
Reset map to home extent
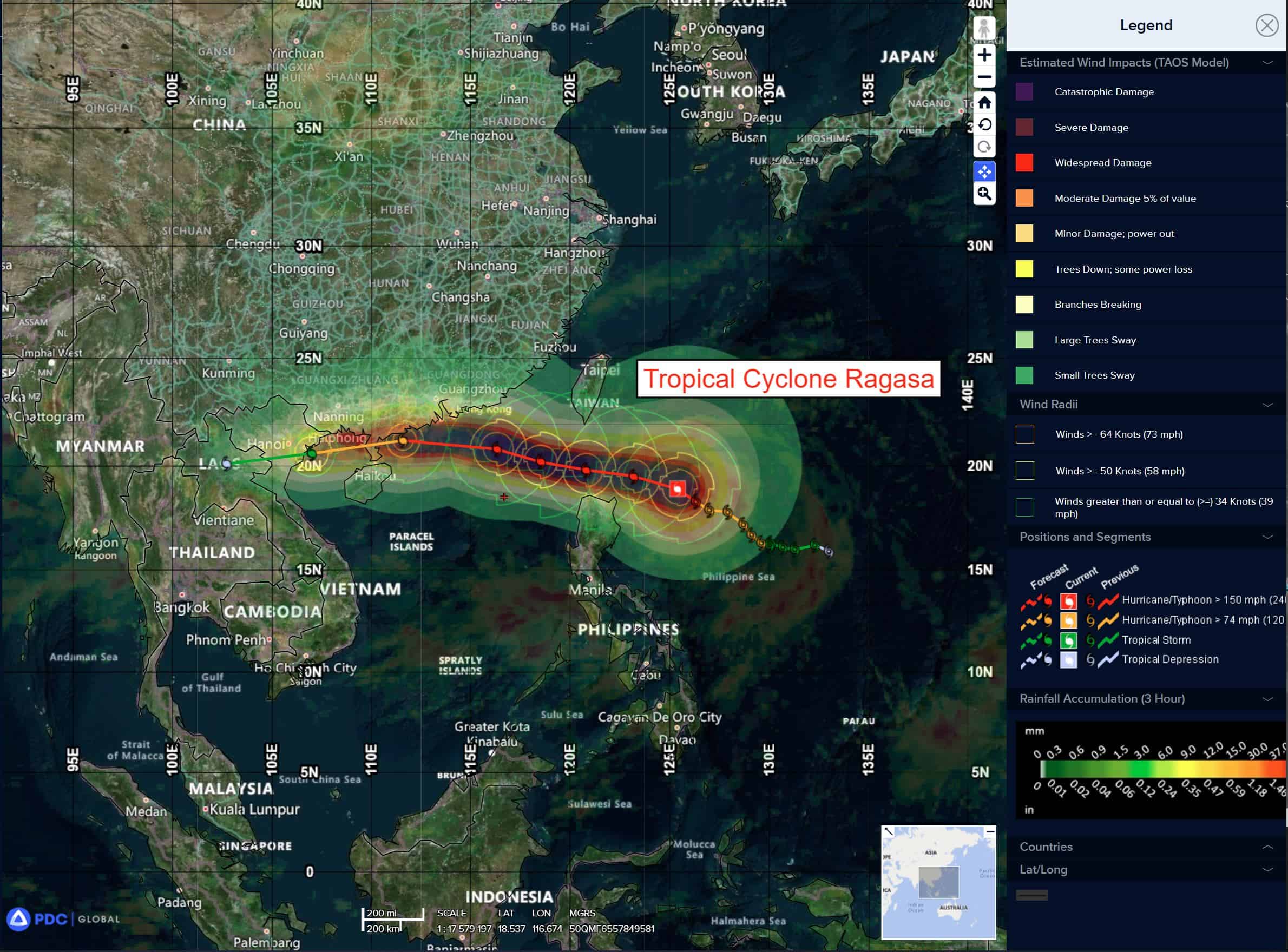984,103
